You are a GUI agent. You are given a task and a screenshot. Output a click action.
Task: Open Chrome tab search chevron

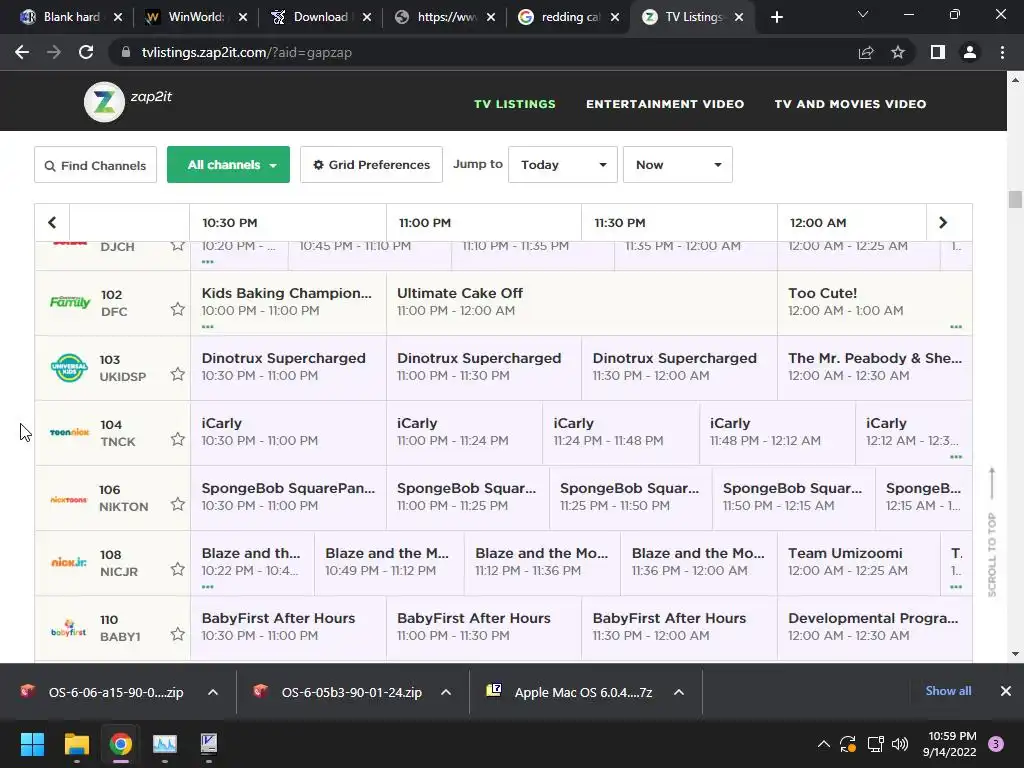click(x=863, y=14)
